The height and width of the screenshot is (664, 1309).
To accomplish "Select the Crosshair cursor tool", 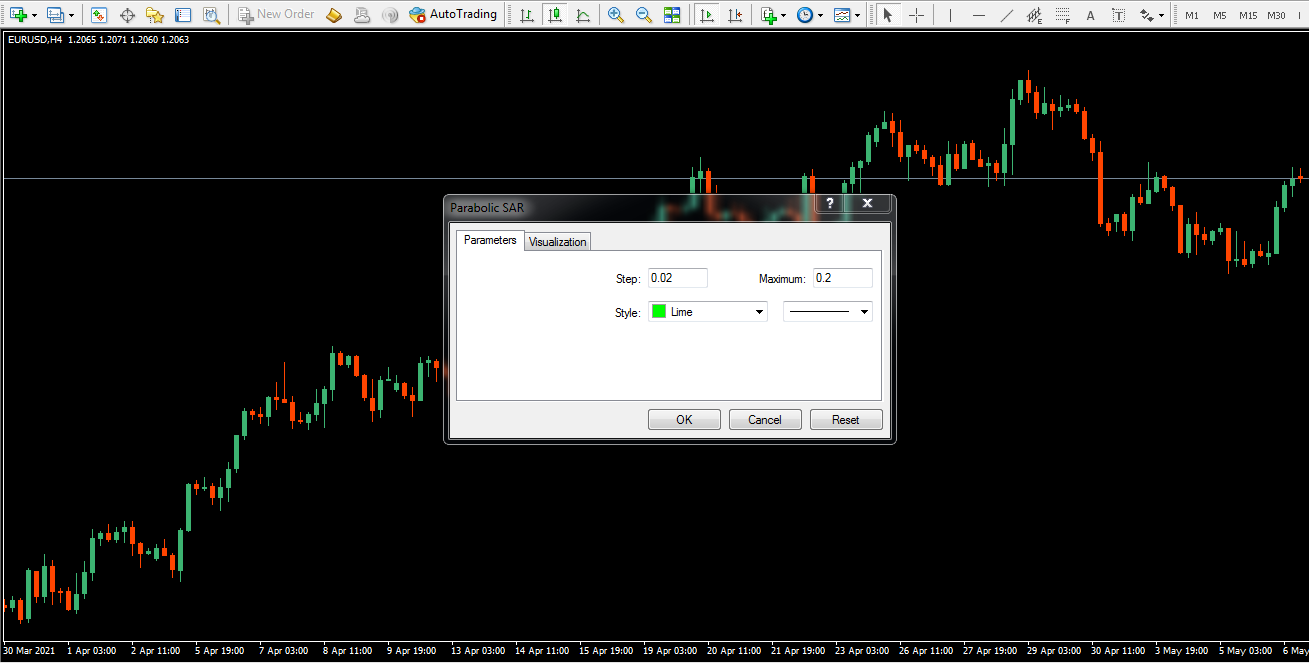I will click(x=916, y=15).
